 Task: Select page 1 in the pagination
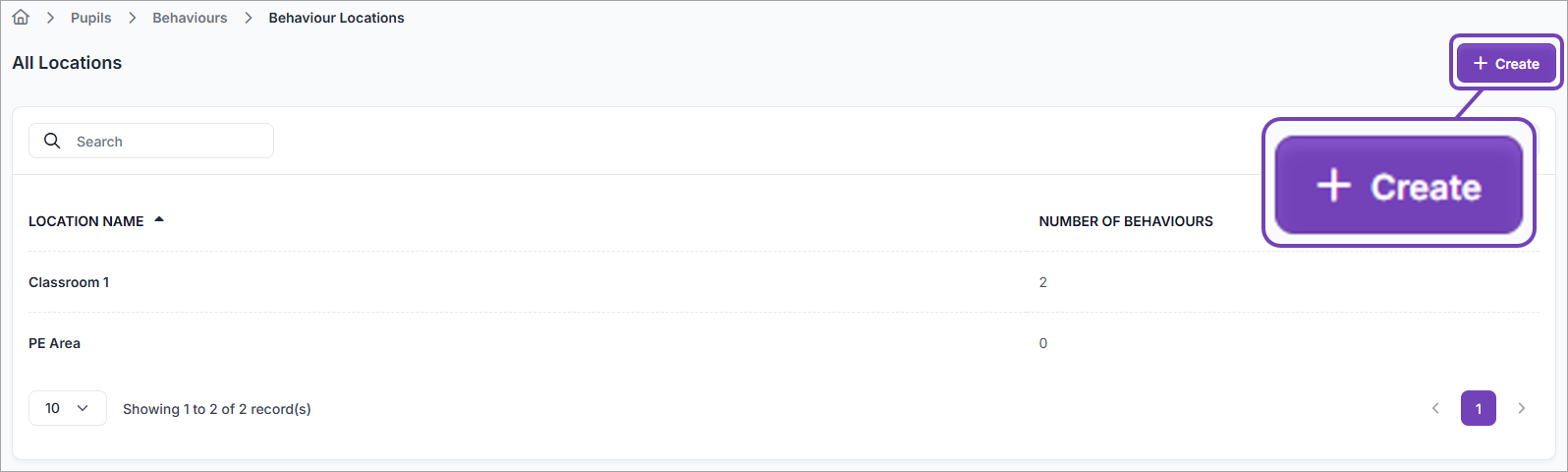click(1478, 408)
